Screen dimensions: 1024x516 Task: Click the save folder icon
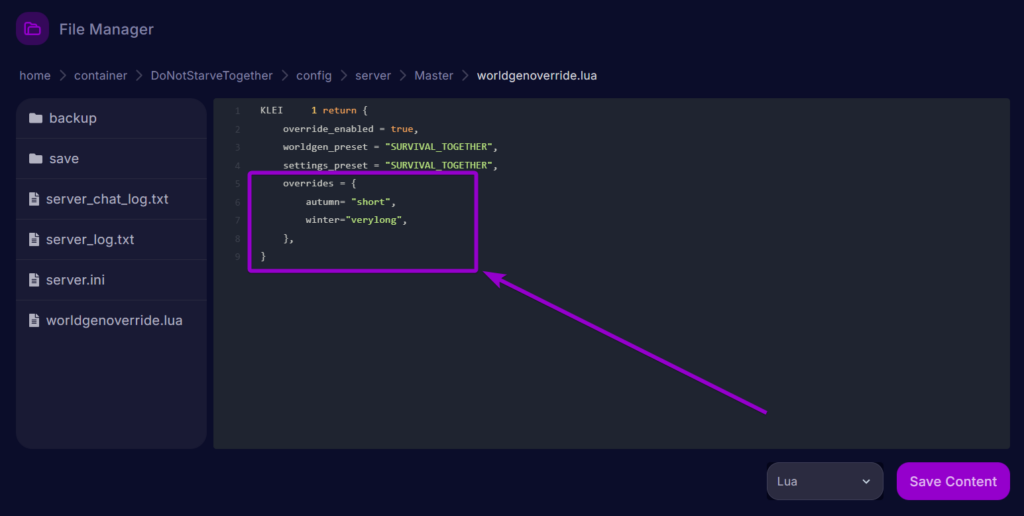tap(36, 159)
